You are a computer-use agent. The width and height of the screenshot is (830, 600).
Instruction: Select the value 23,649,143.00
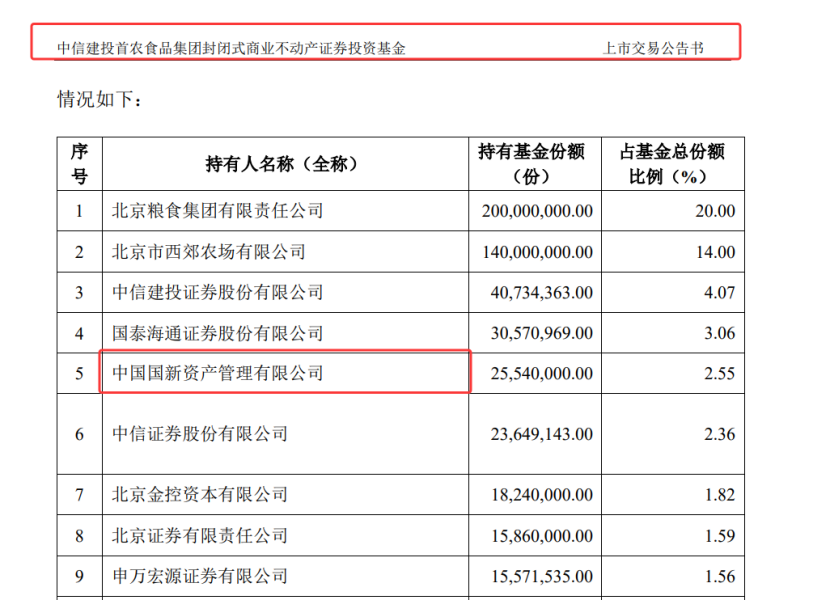click(542, 434)
